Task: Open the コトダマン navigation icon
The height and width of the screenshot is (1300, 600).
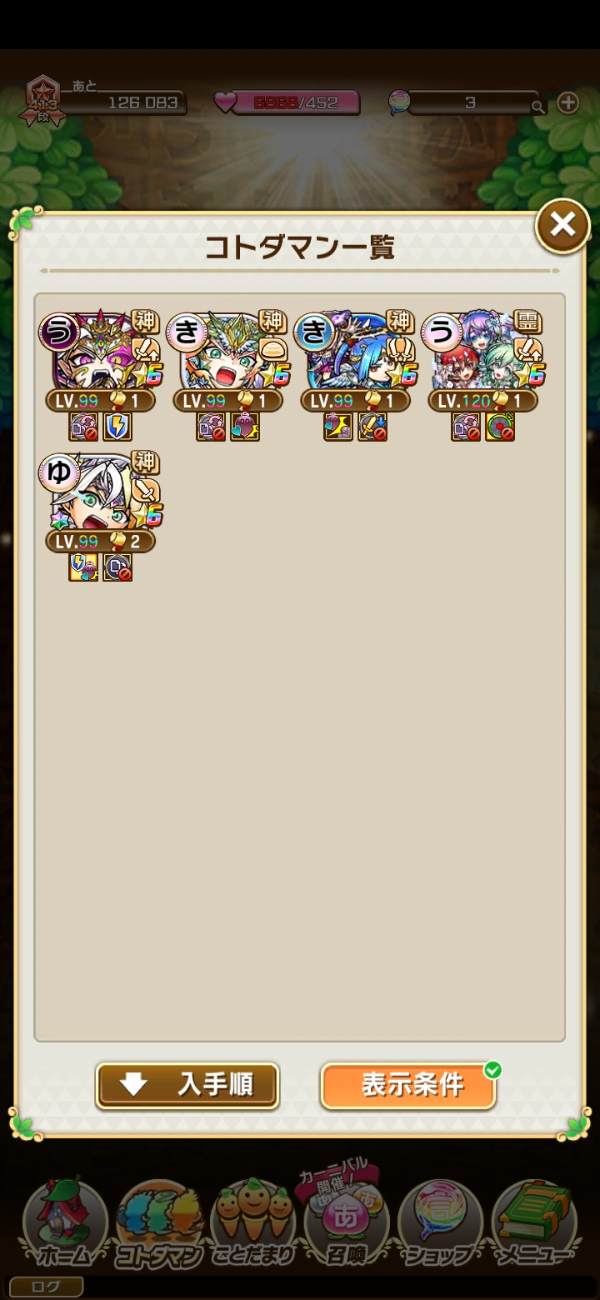Action: click(x=159, y=1225)
